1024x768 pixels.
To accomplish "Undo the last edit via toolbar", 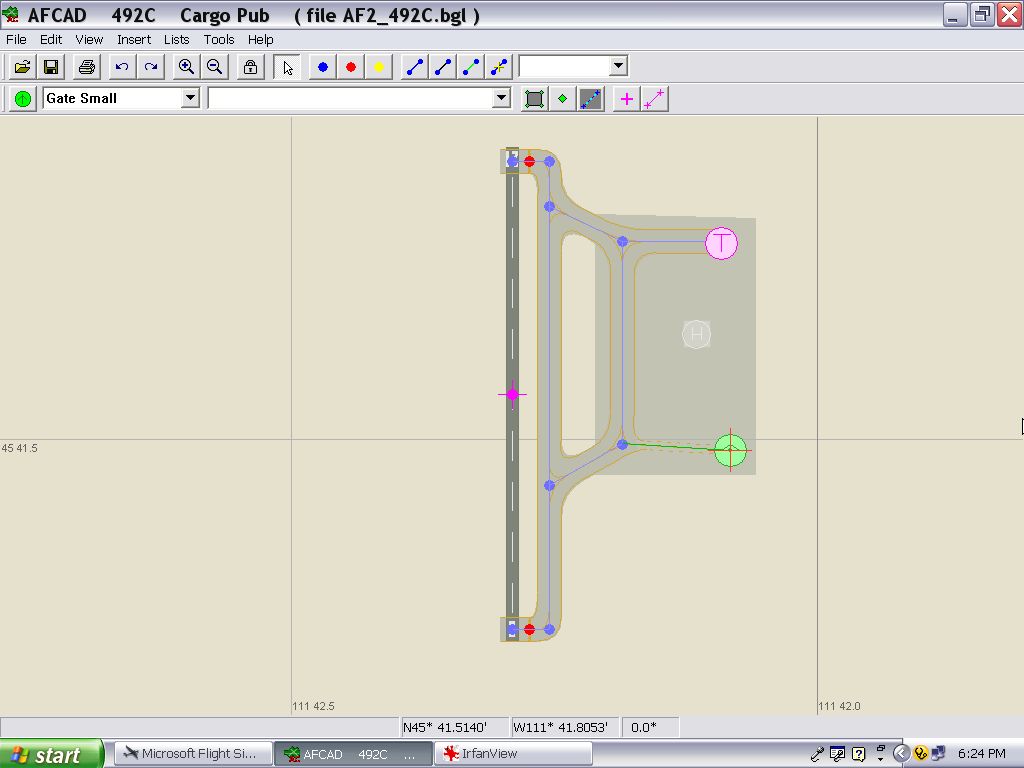I will [122, 67].
